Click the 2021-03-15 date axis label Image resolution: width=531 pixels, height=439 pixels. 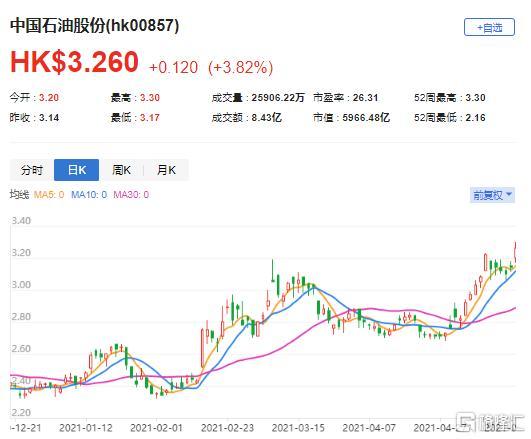[298, 428]
